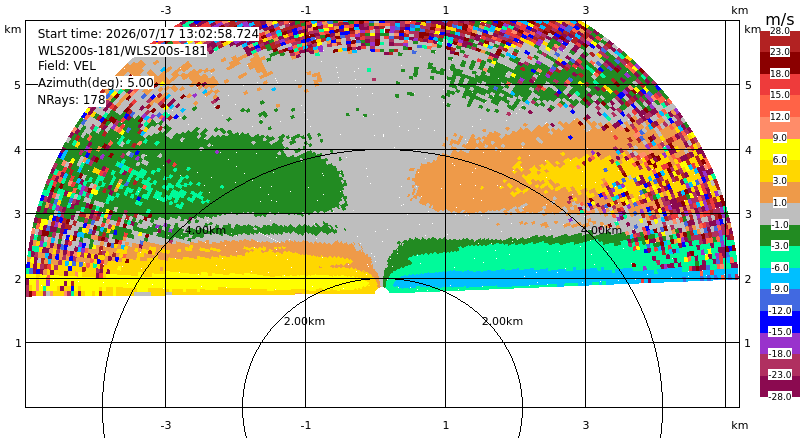Click the m/s units title above colorbar
This screenshot has width=800, height=438.
(780, 19)
